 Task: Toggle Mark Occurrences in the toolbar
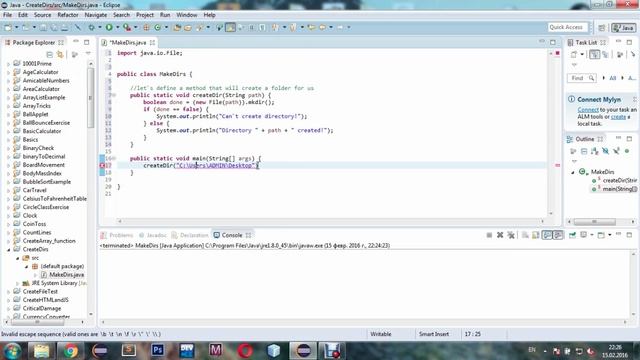tap(231, 27)
